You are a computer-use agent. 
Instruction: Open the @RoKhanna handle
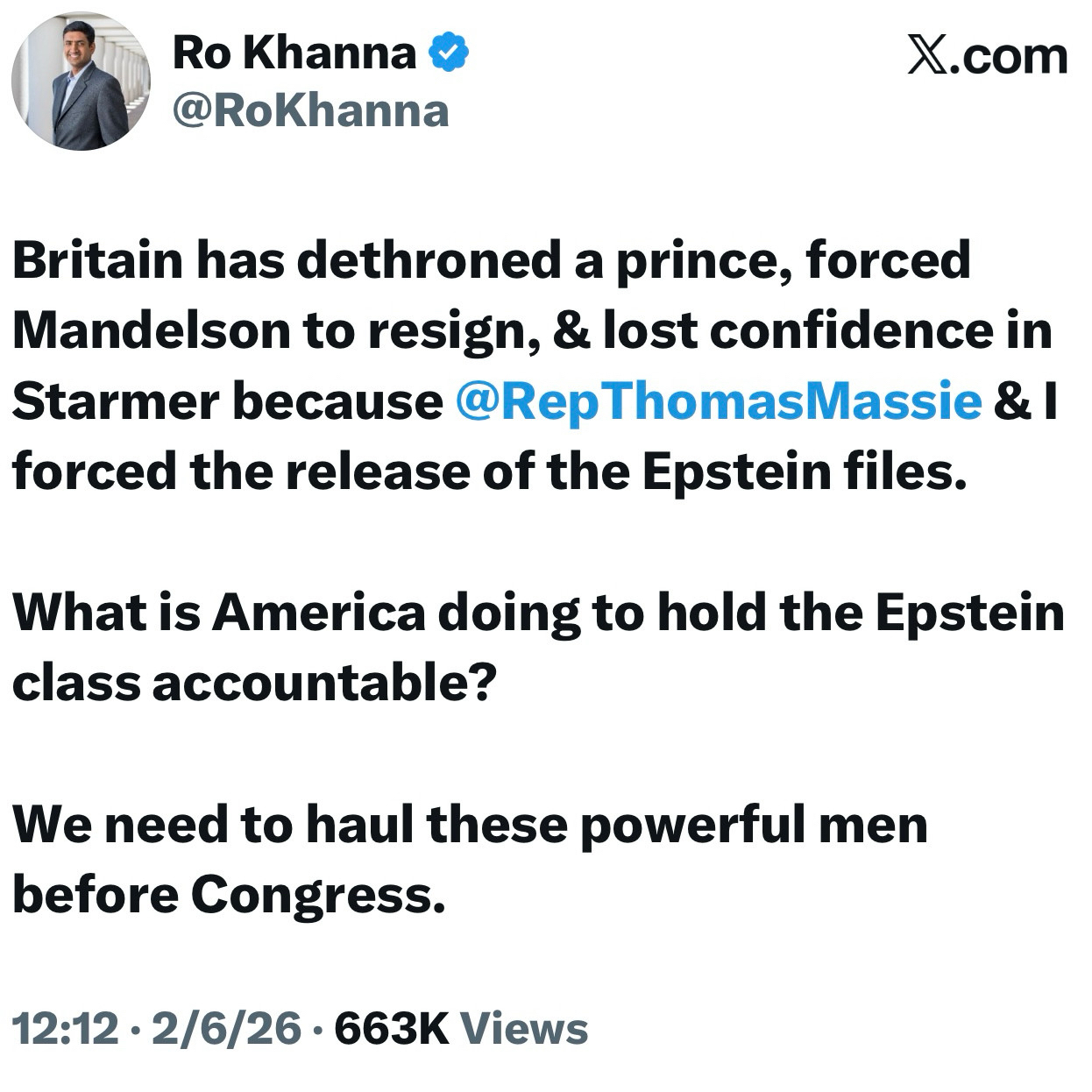point(310,111)
